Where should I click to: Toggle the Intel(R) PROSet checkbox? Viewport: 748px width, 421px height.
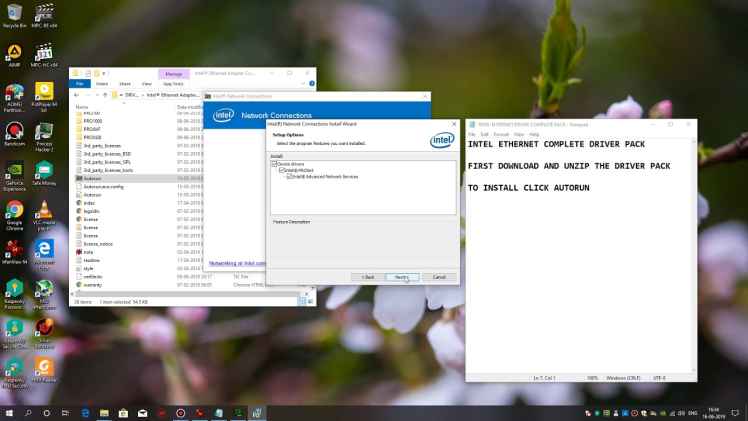(x=282, y=170)
